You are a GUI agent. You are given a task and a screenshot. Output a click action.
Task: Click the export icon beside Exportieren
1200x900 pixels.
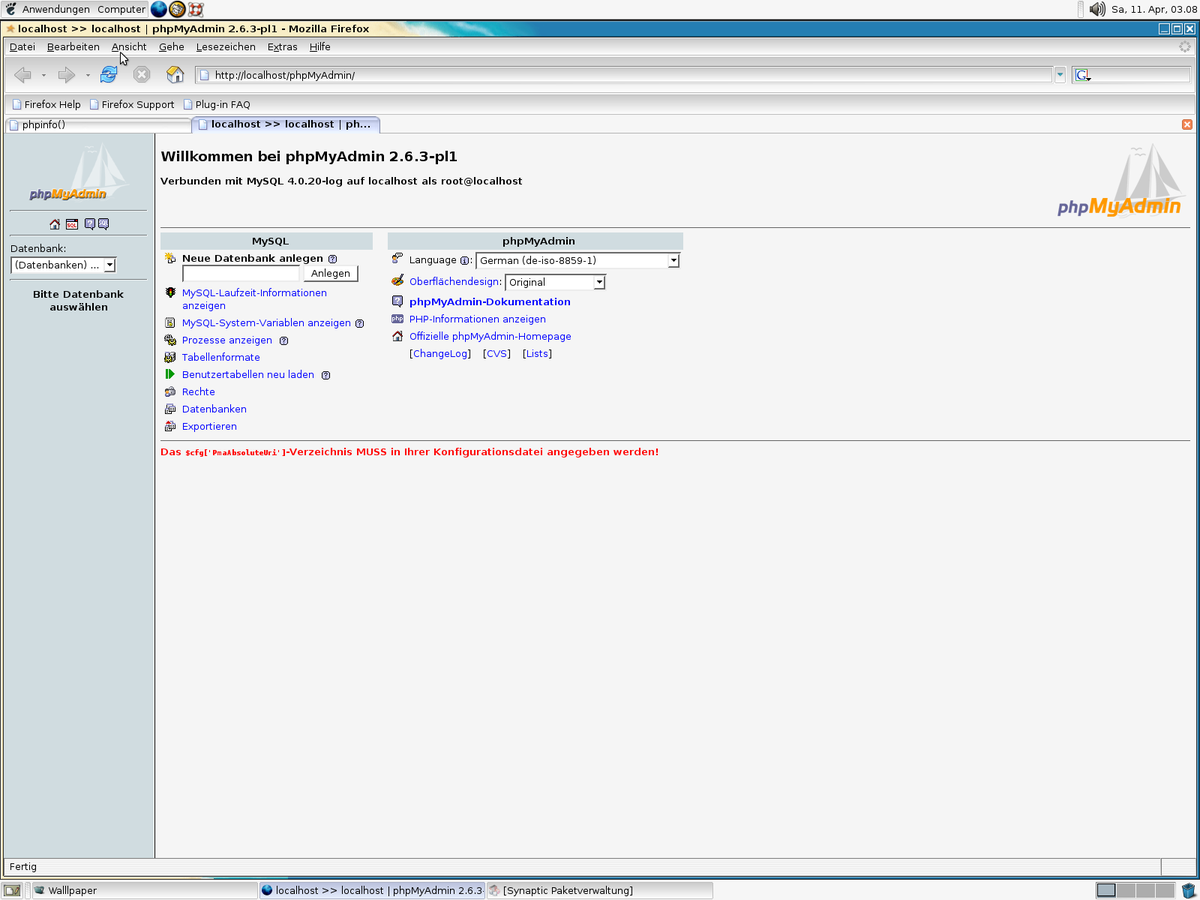[x=171, y=426]
